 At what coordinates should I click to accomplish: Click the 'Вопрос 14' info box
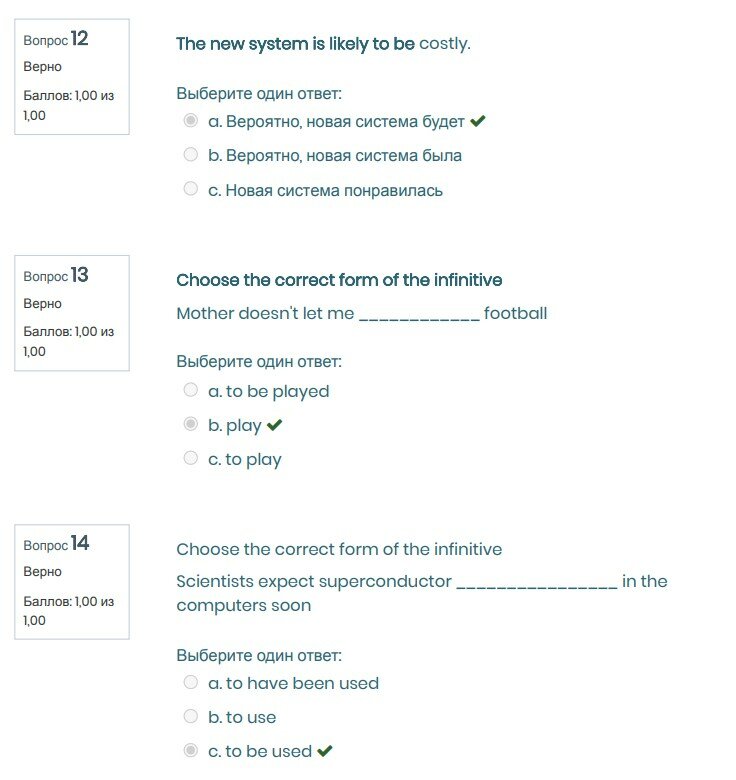pyautogui.click(x=72, y=581)
